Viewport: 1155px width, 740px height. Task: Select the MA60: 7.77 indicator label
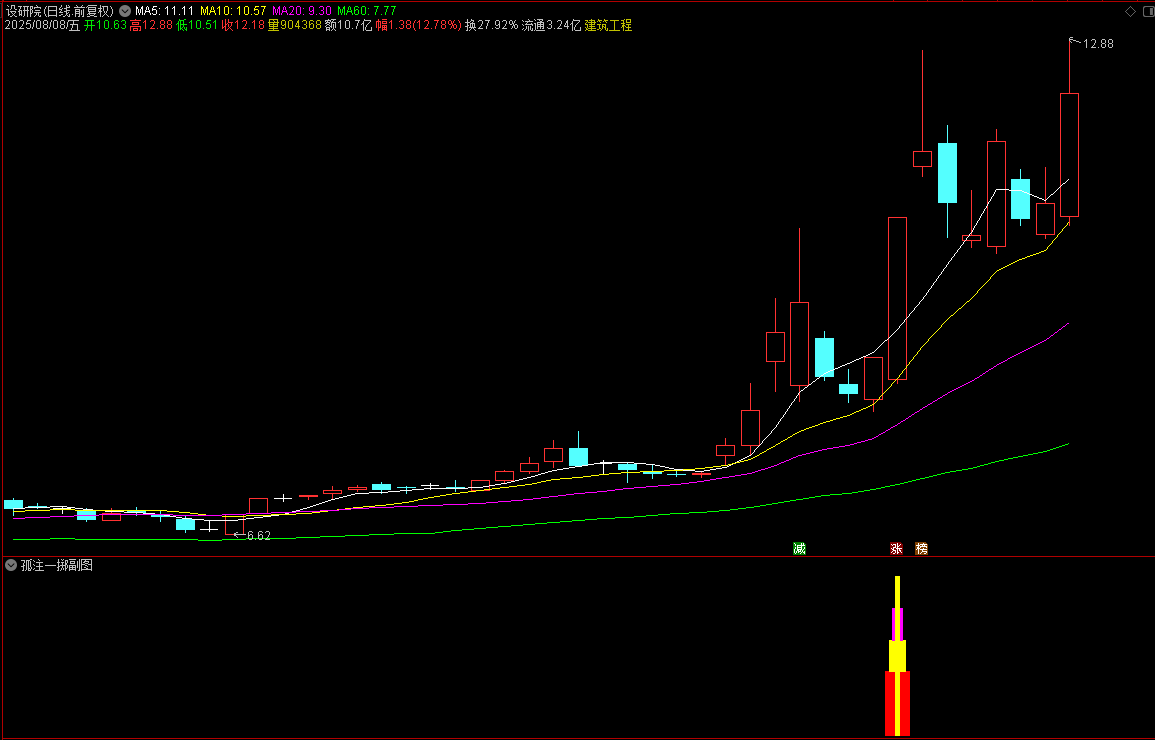point(367,11)
